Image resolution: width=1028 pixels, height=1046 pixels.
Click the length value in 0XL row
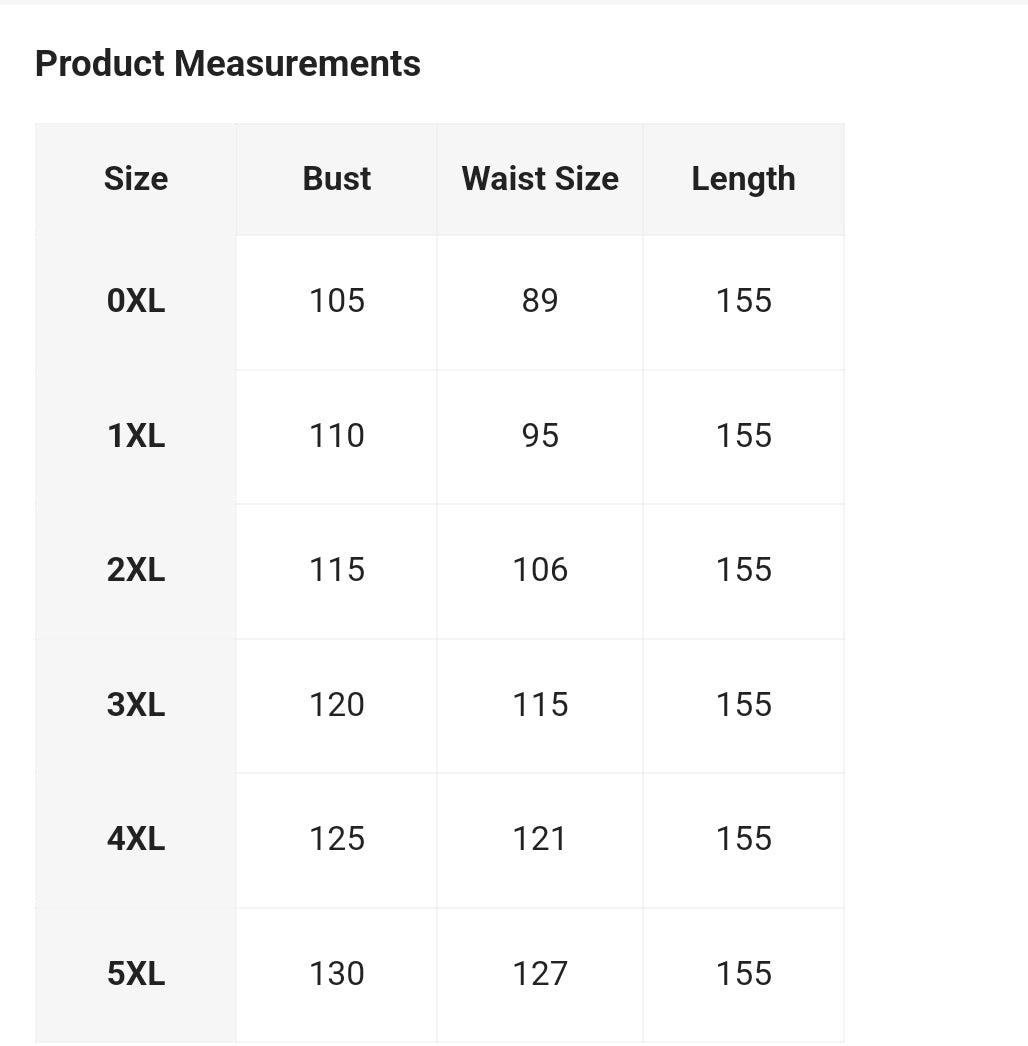pyautogui.click(x=744, y=301)
